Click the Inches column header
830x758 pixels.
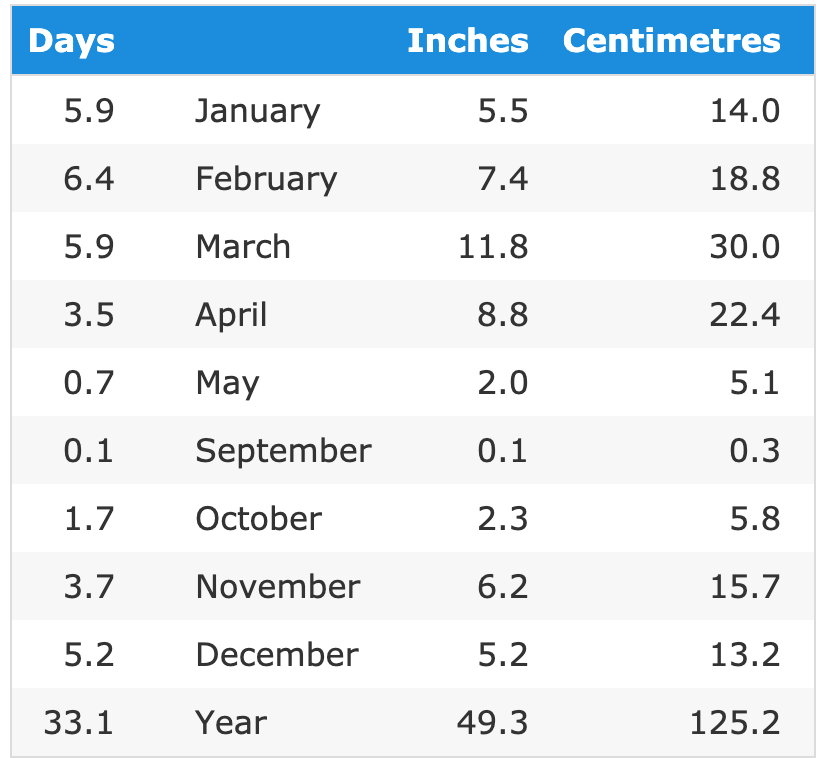(x=467, y=41)
